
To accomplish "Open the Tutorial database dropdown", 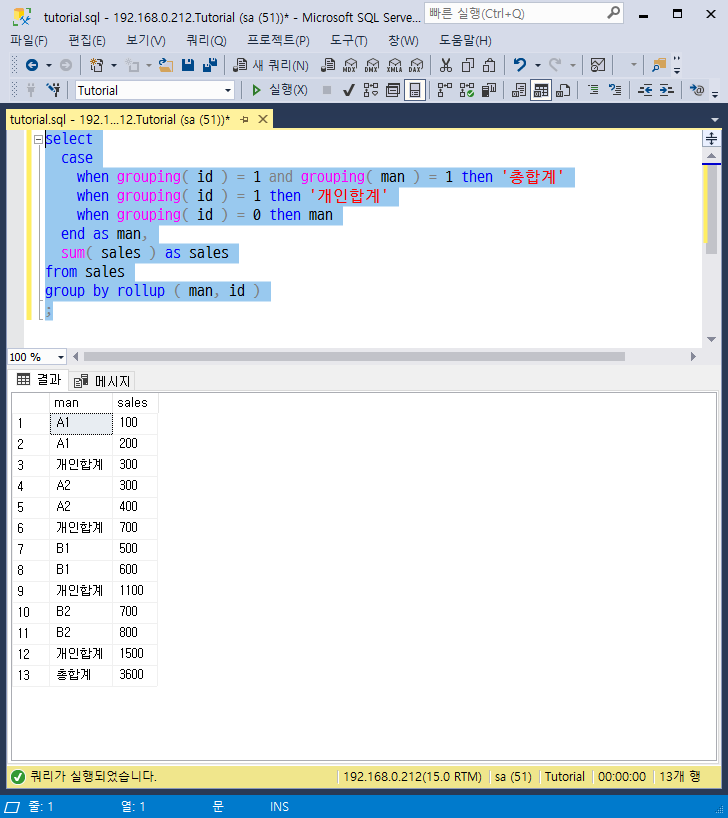I will pos(228,90).
